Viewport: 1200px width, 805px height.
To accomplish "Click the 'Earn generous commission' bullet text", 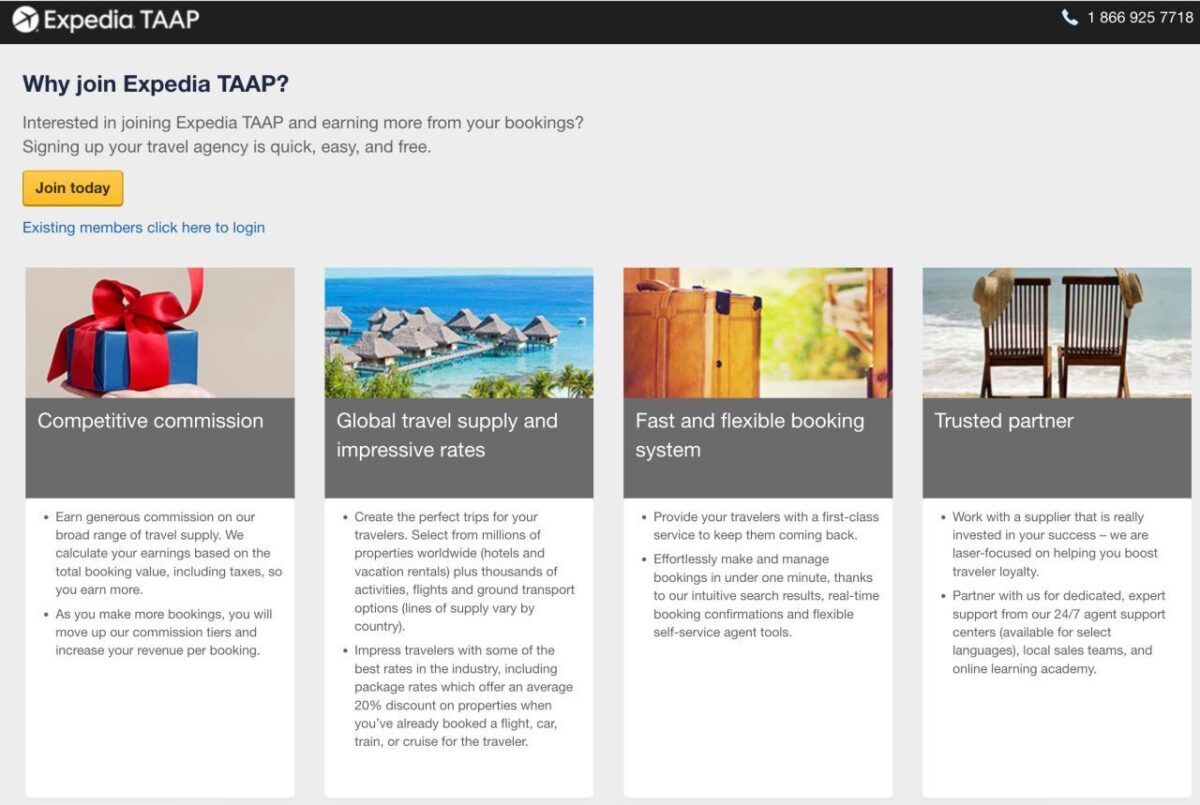I will click(169, 553).
